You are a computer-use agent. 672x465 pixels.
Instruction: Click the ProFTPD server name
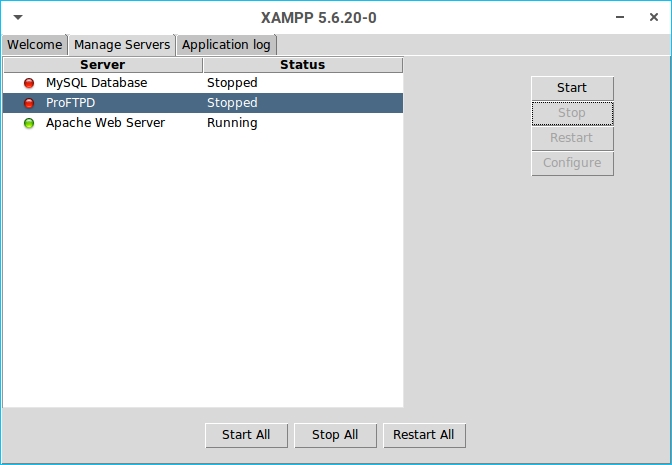(x=70, y=103)
